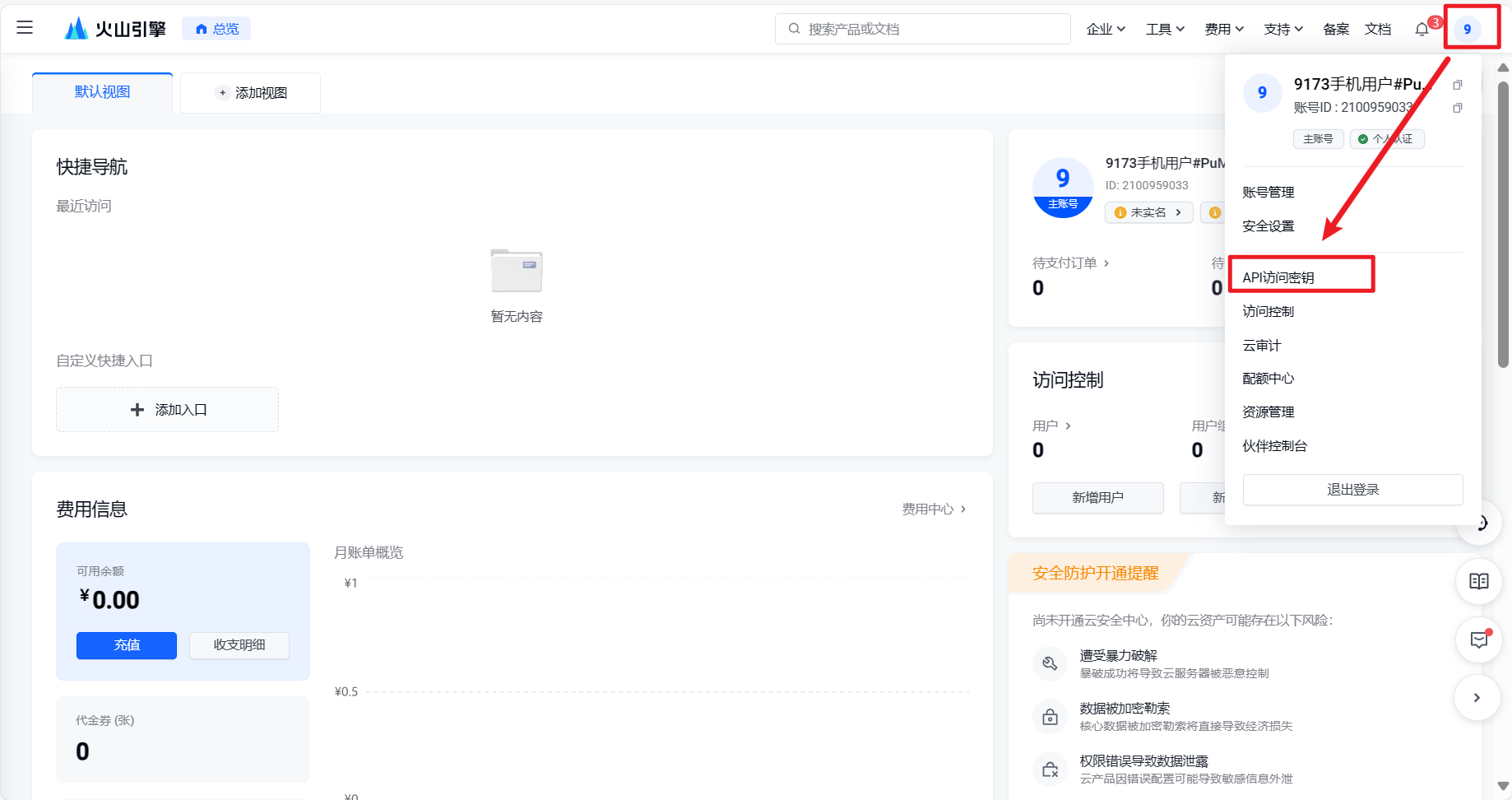Expand the 工具 dropdown menu
1512x800 pixels.
point(1165,30)
